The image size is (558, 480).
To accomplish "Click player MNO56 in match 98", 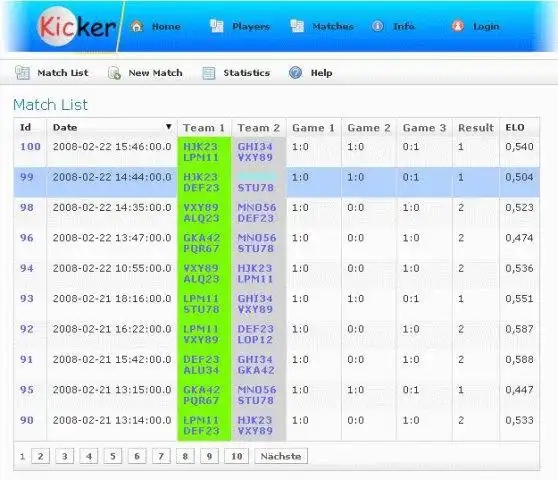I will pyautogui.click(x=257, y=207).
